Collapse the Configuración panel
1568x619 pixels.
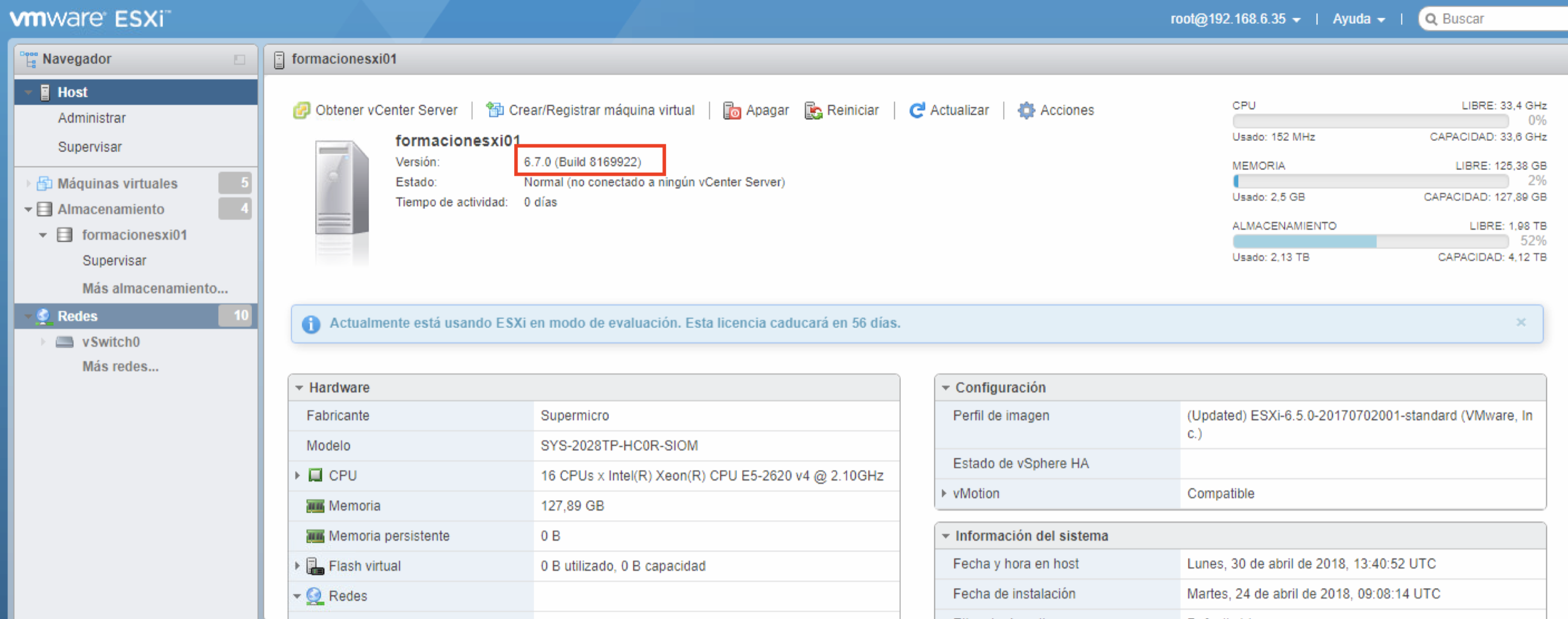[x=945, y=387]
